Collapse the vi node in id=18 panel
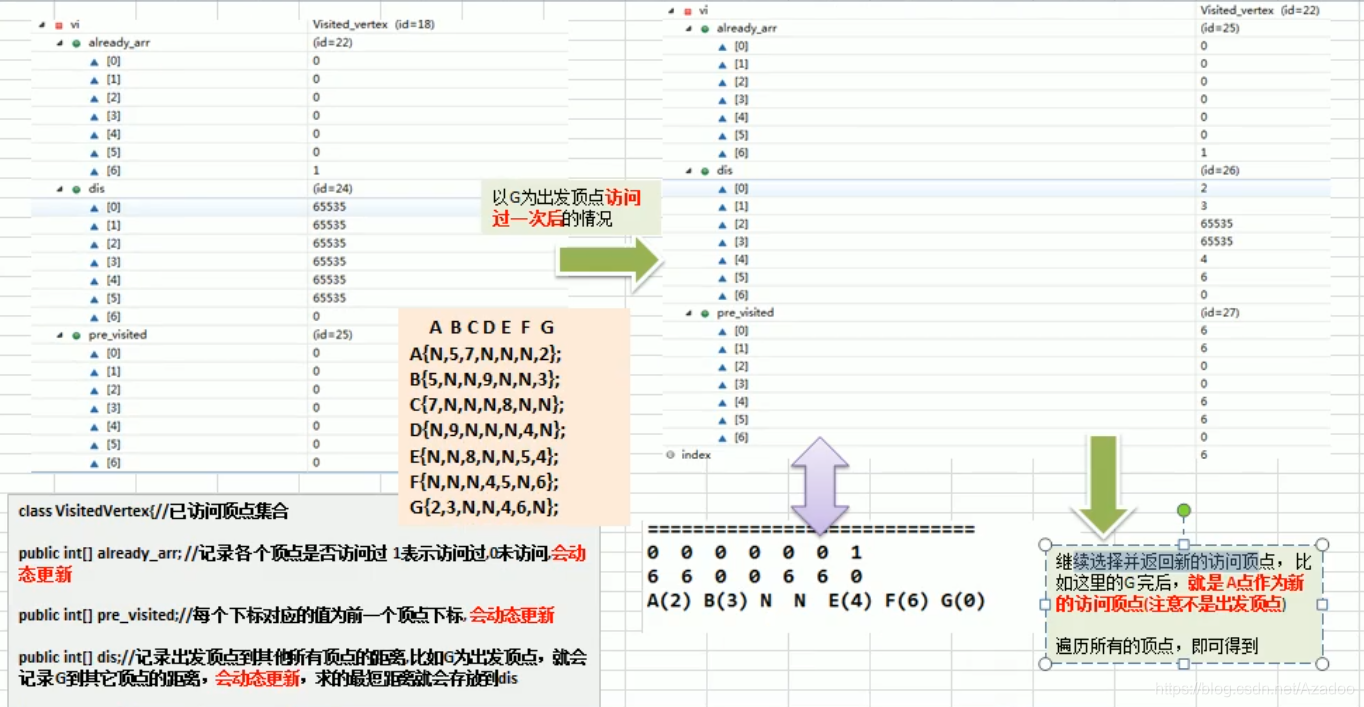Image resolution: width=1364 pixels, height=707 pixels. point(42,24)
